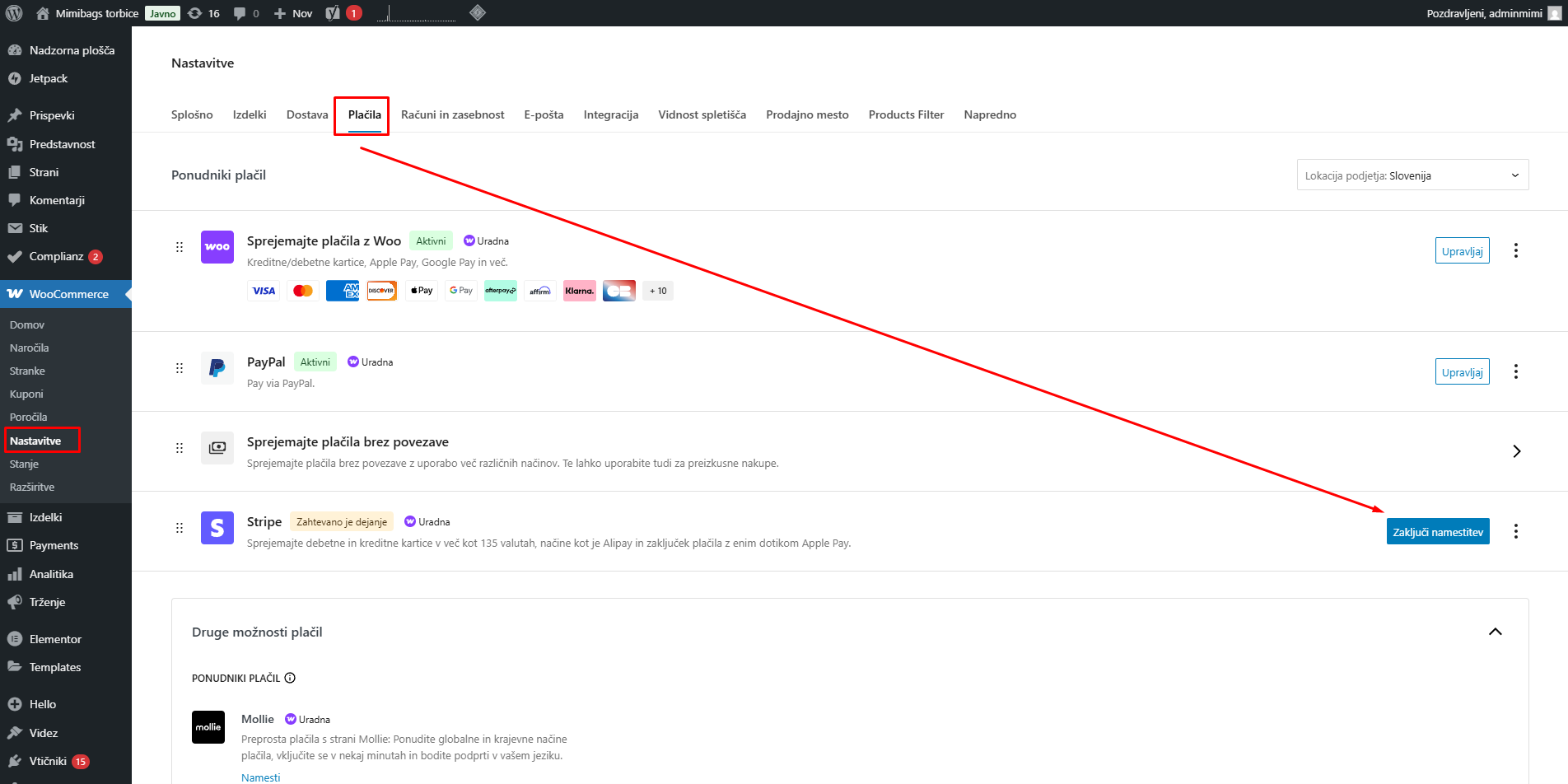This screenshot has height=784, width=1568.
Task: Open Trženje marketing menu
Action: coord(66,602)
